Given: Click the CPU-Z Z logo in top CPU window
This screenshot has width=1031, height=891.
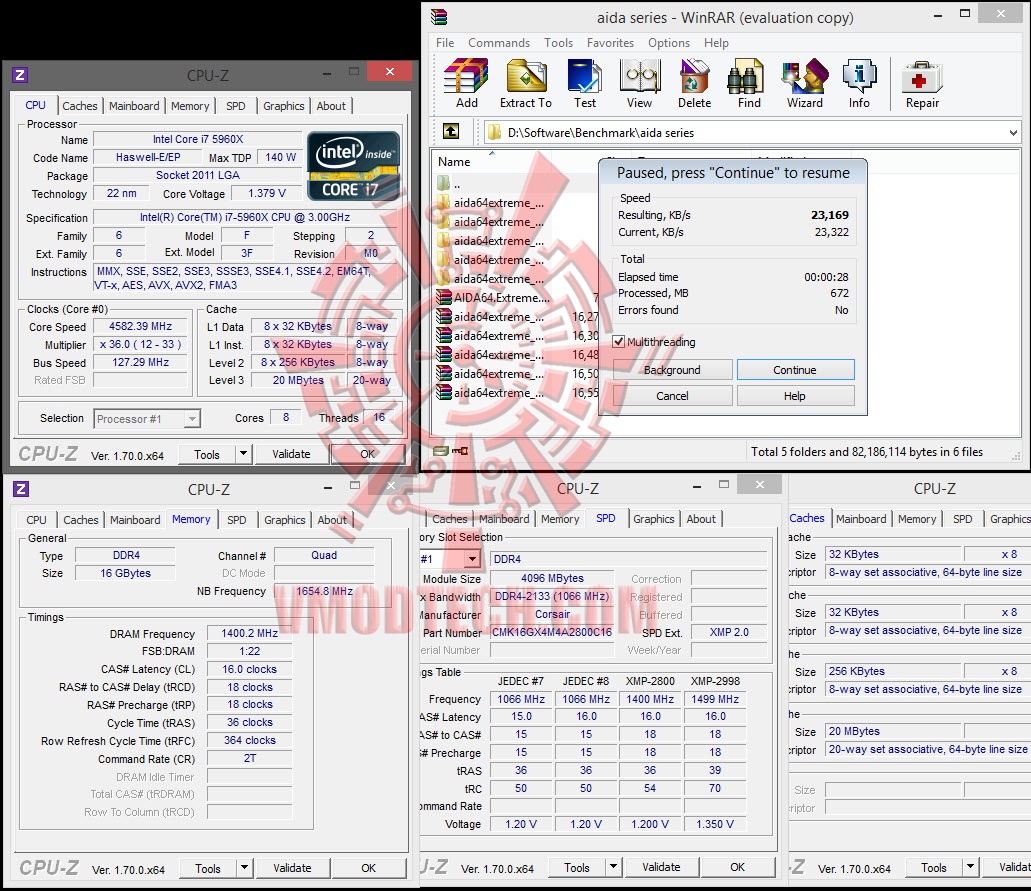Looking at the screenshot, I should click(x=20, y=74).
